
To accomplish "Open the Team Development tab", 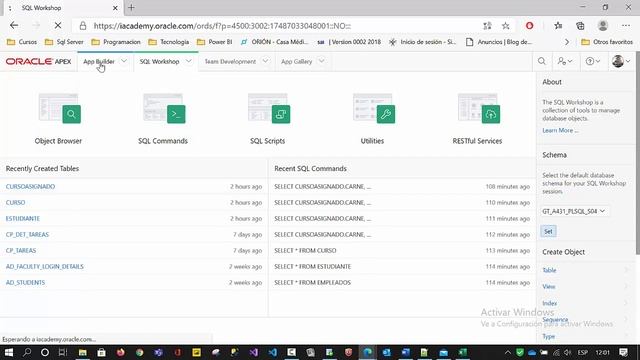I will click(x=230, y=61).
